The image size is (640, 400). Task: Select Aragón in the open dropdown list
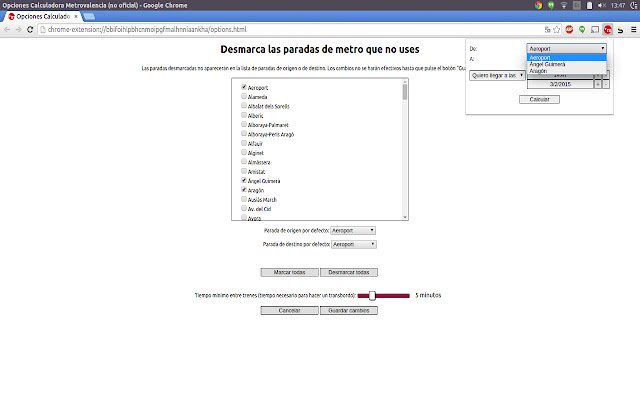(567, 71)
